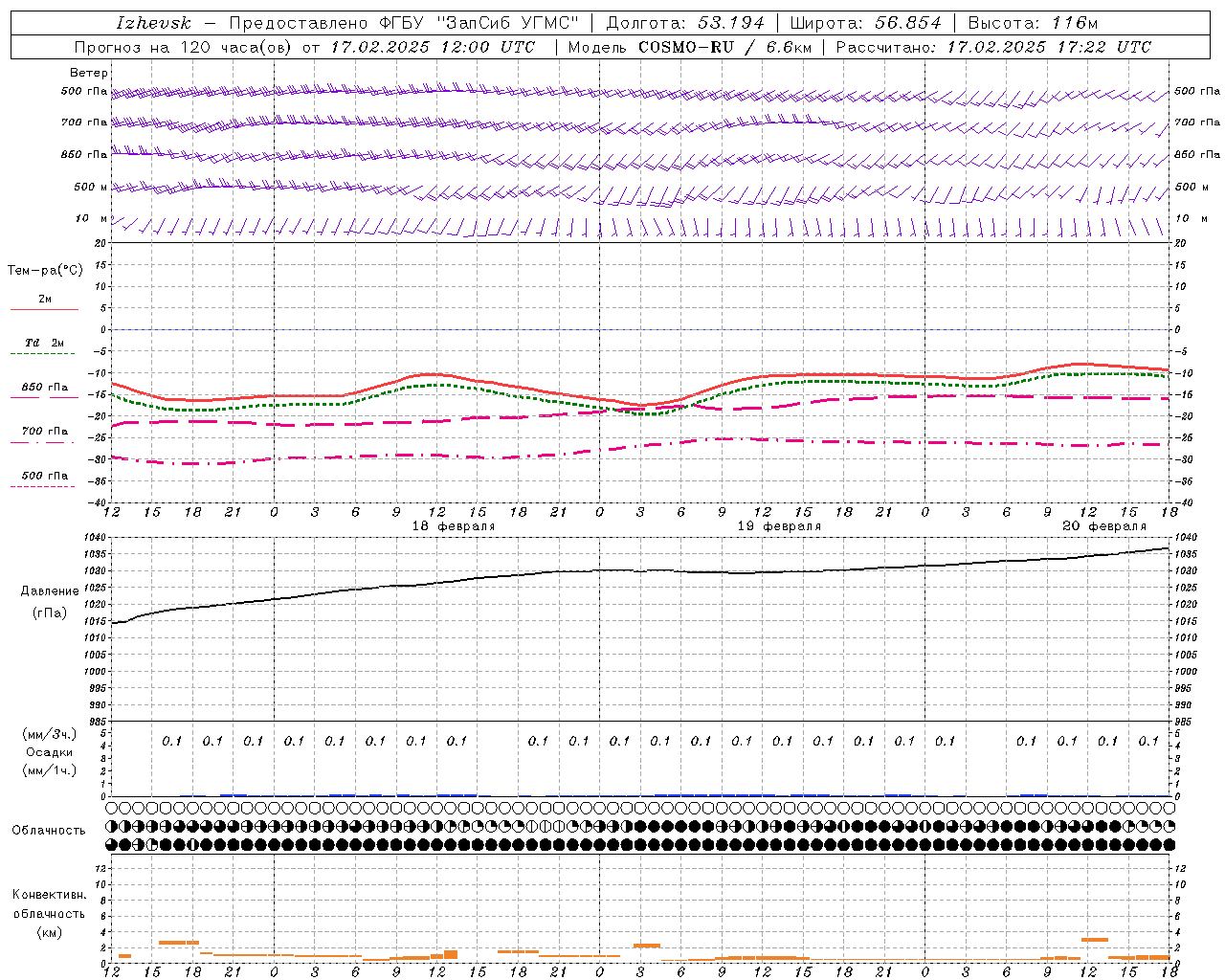The width and height of the screenshot is (1225, 980).
Task: Click "10 м" wind level label on right
Action: (1192, 219)
